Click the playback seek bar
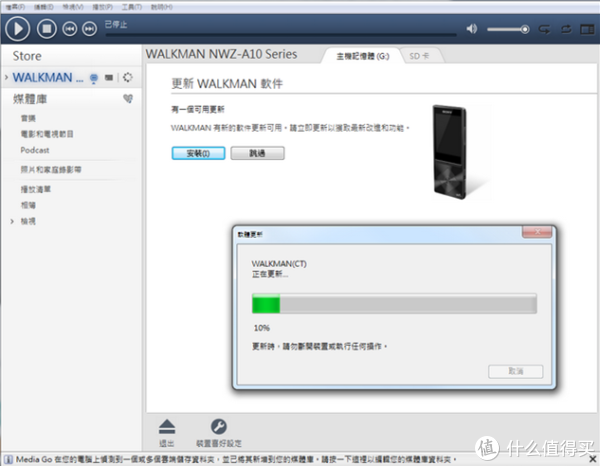Screen dimensions: 600x466 pos(281,34)
